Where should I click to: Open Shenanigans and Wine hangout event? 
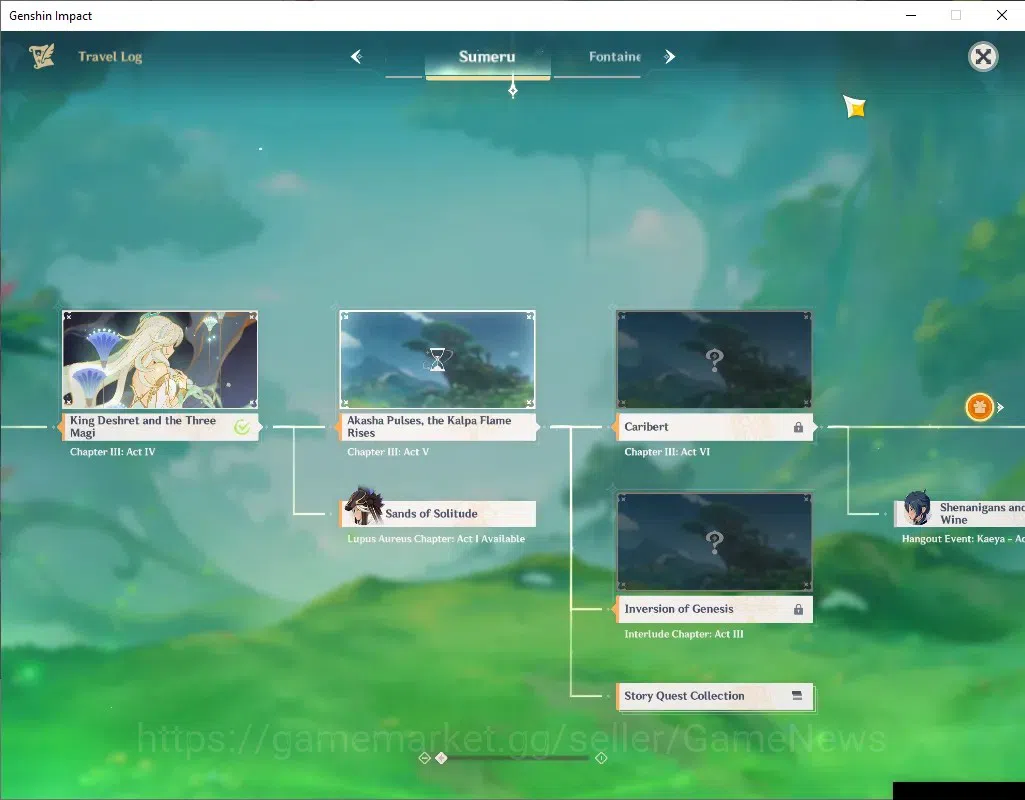tap(960, 514)
